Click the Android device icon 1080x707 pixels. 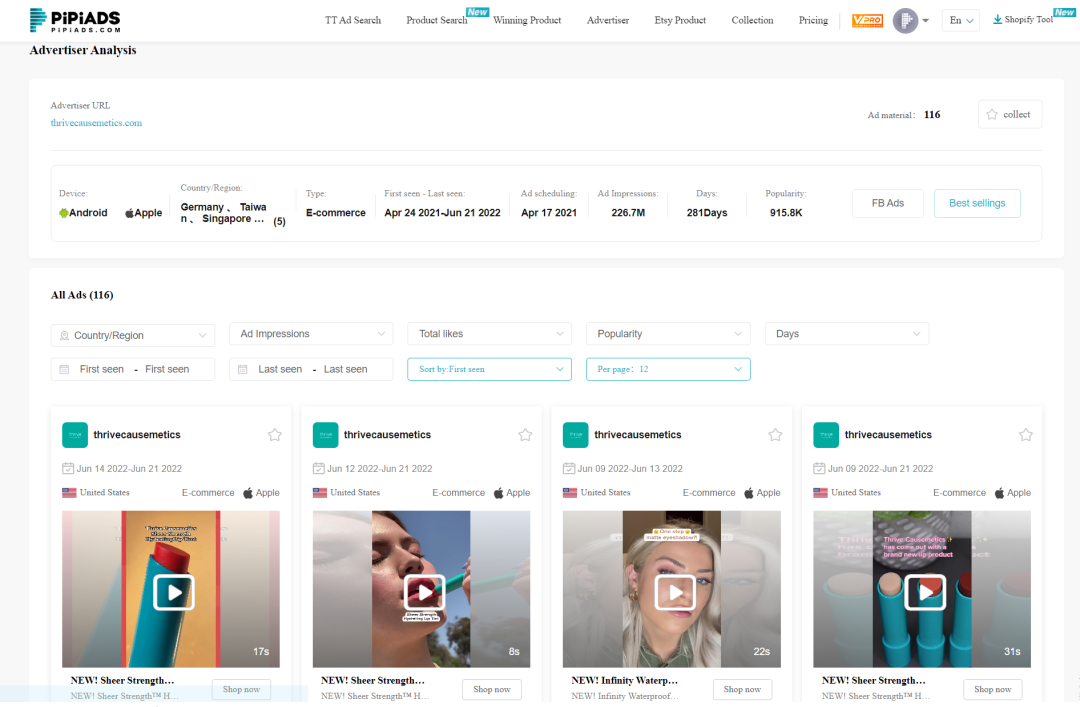tap(63, 213)
